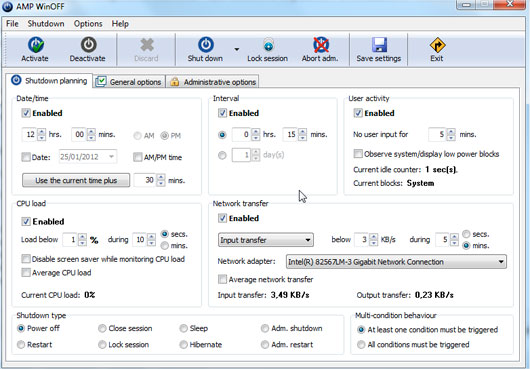530x369 pixels.
Task: Click the Date/time minutes spinner arrows
Action: point(91,134)
